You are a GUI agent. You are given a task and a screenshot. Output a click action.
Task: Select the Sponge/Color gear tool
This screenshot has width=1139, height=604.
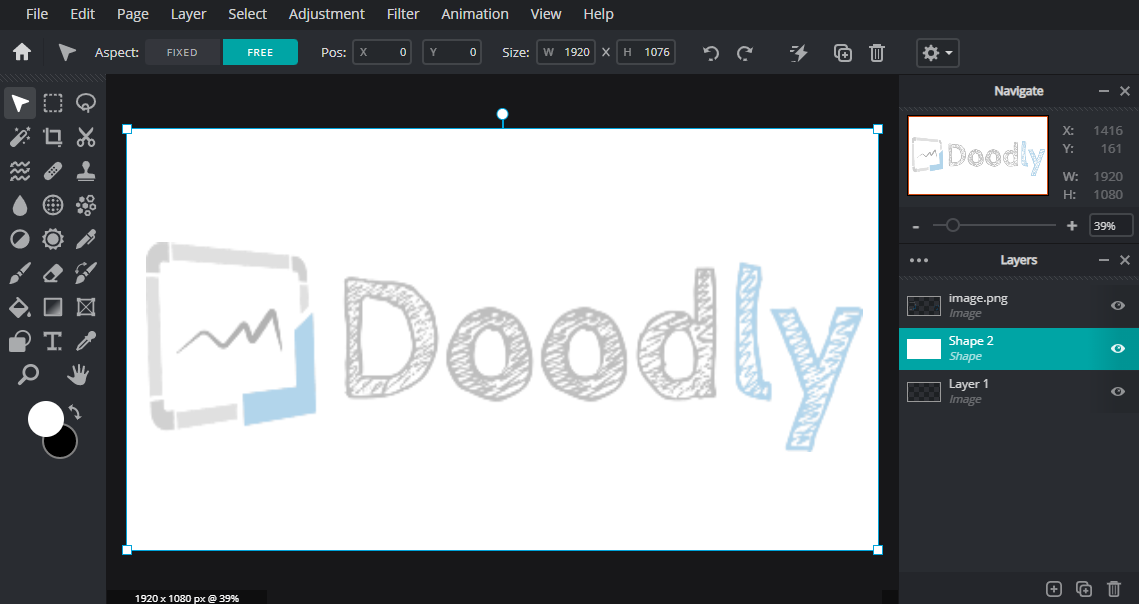tap(53, 239)
